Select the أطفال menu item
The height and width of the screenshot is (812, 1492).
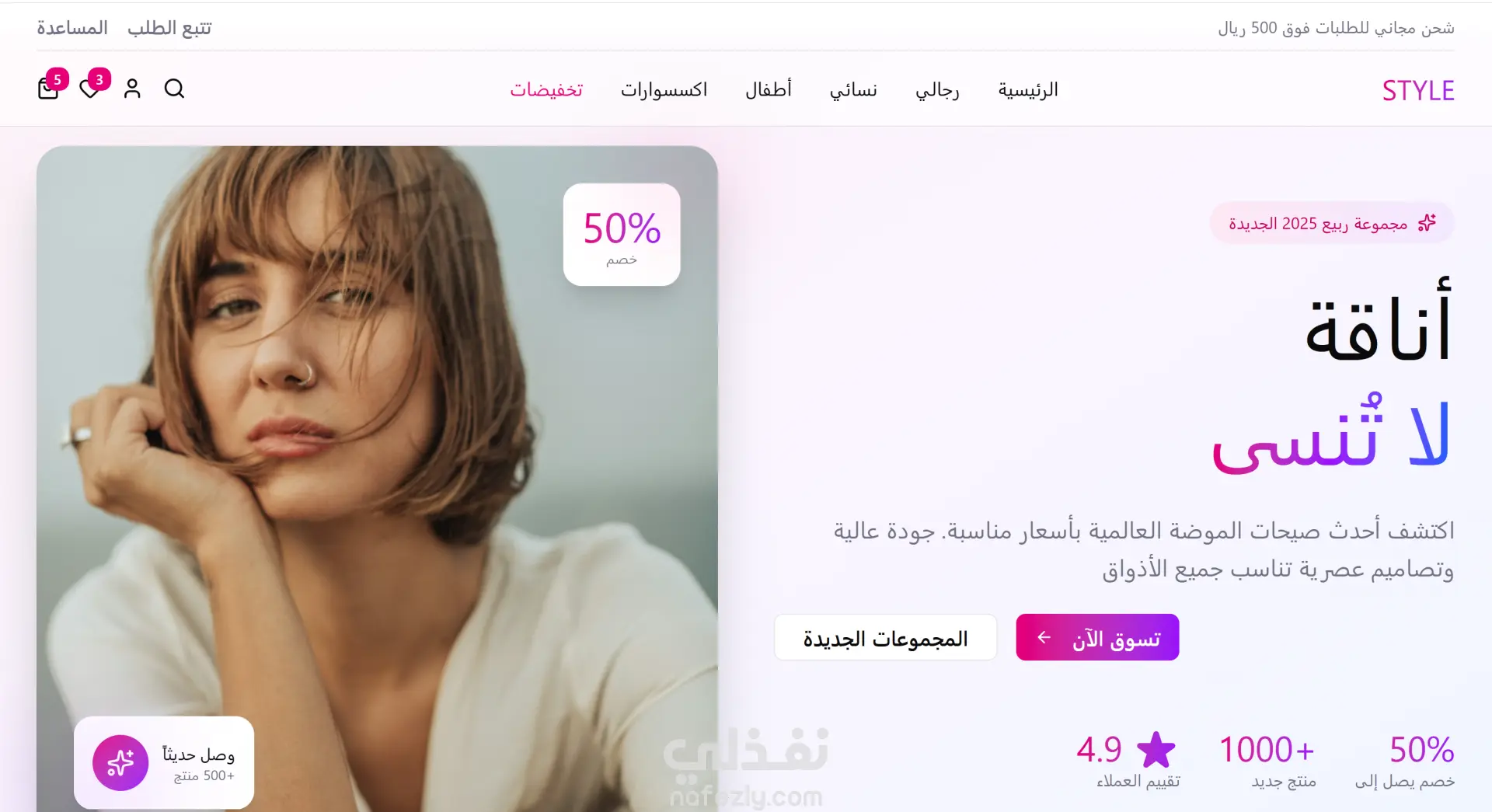(769, 89)
